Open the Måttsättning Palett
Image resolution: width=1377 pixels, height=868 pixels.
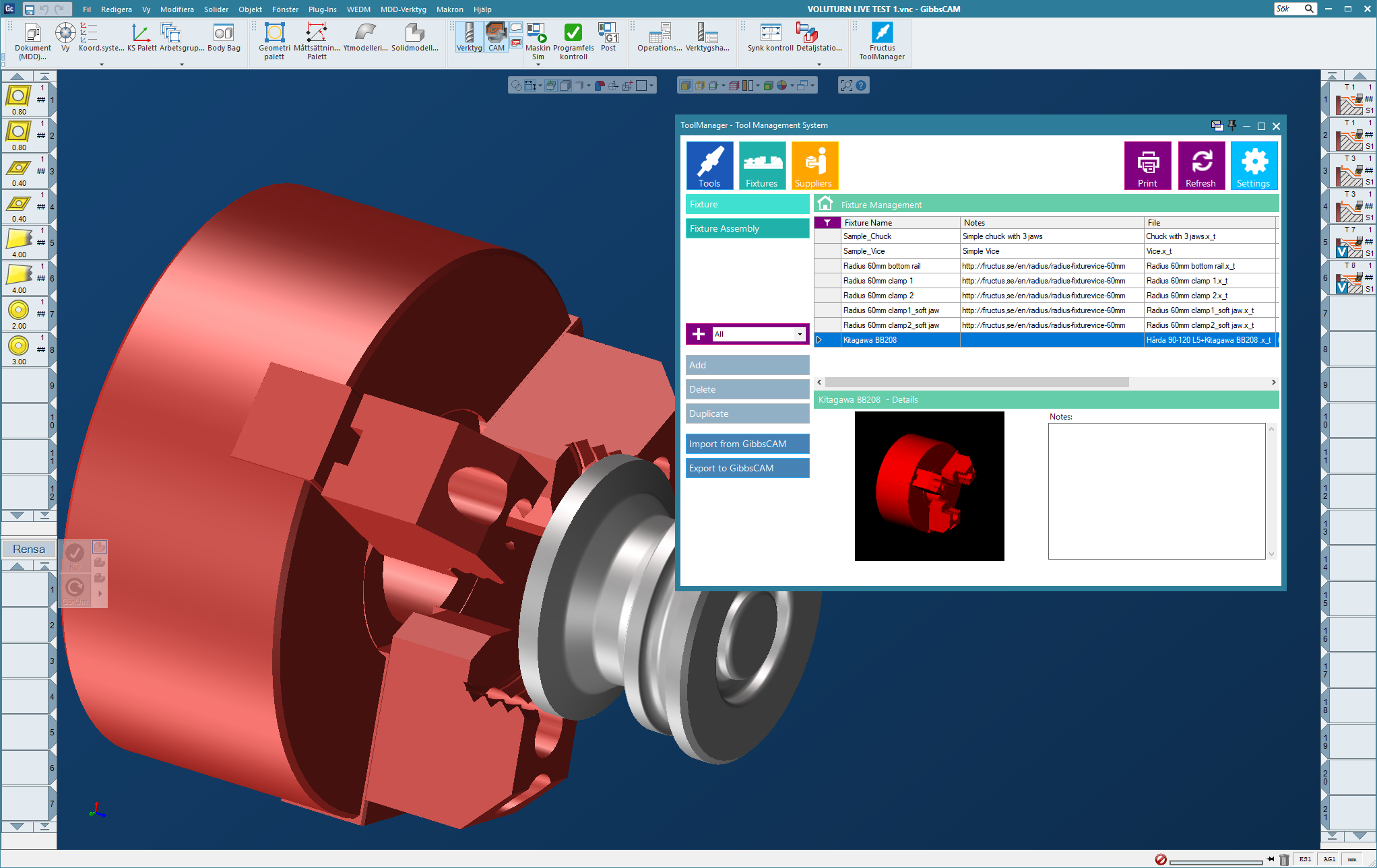pos(317,41)
